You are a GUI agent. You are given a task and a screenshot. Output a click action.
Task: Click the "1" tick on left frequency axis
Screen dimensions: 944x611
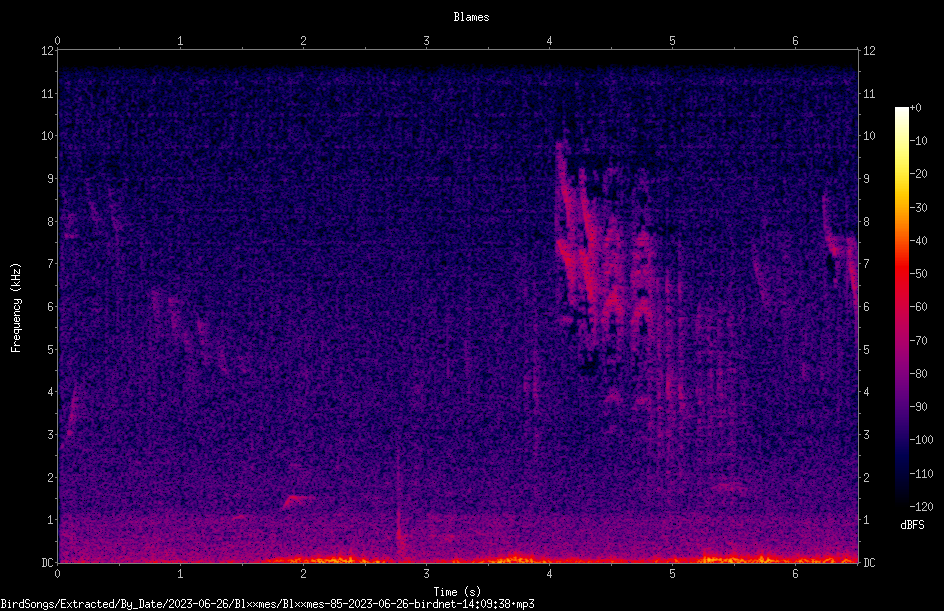[x=51, y=520]
